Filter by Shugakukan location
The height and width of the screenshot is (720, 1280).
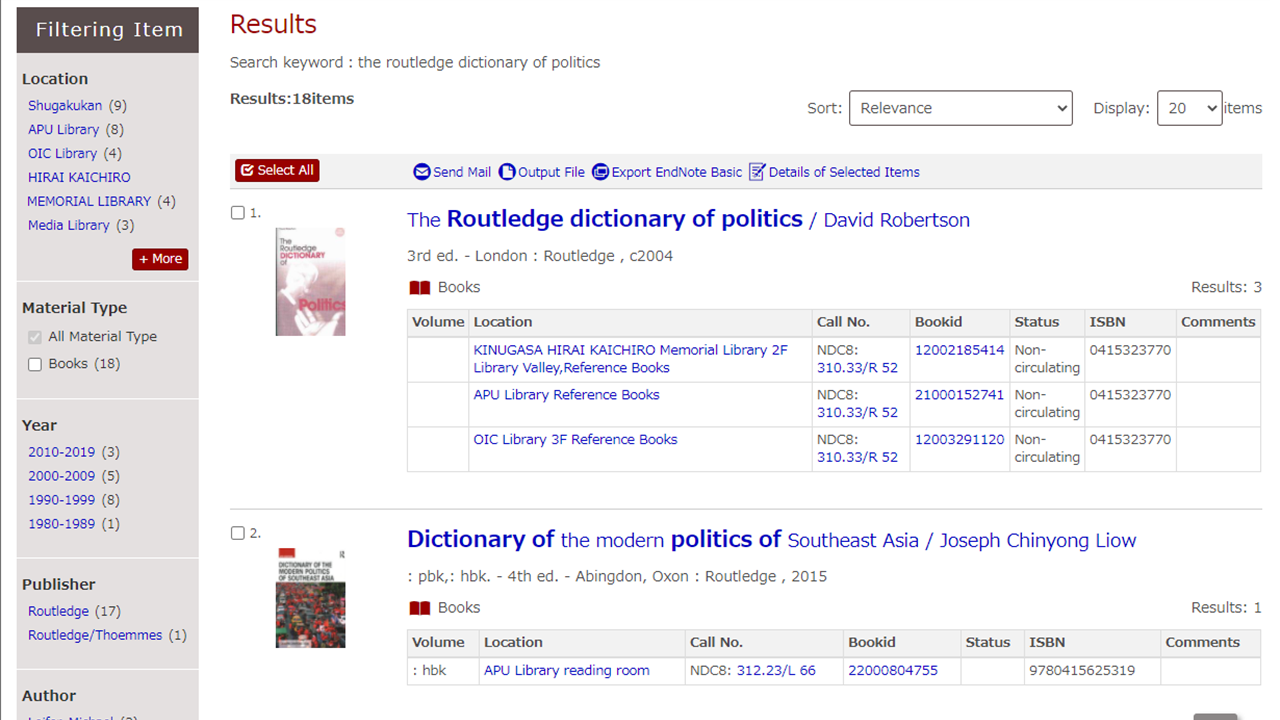[x=65, y=106]
